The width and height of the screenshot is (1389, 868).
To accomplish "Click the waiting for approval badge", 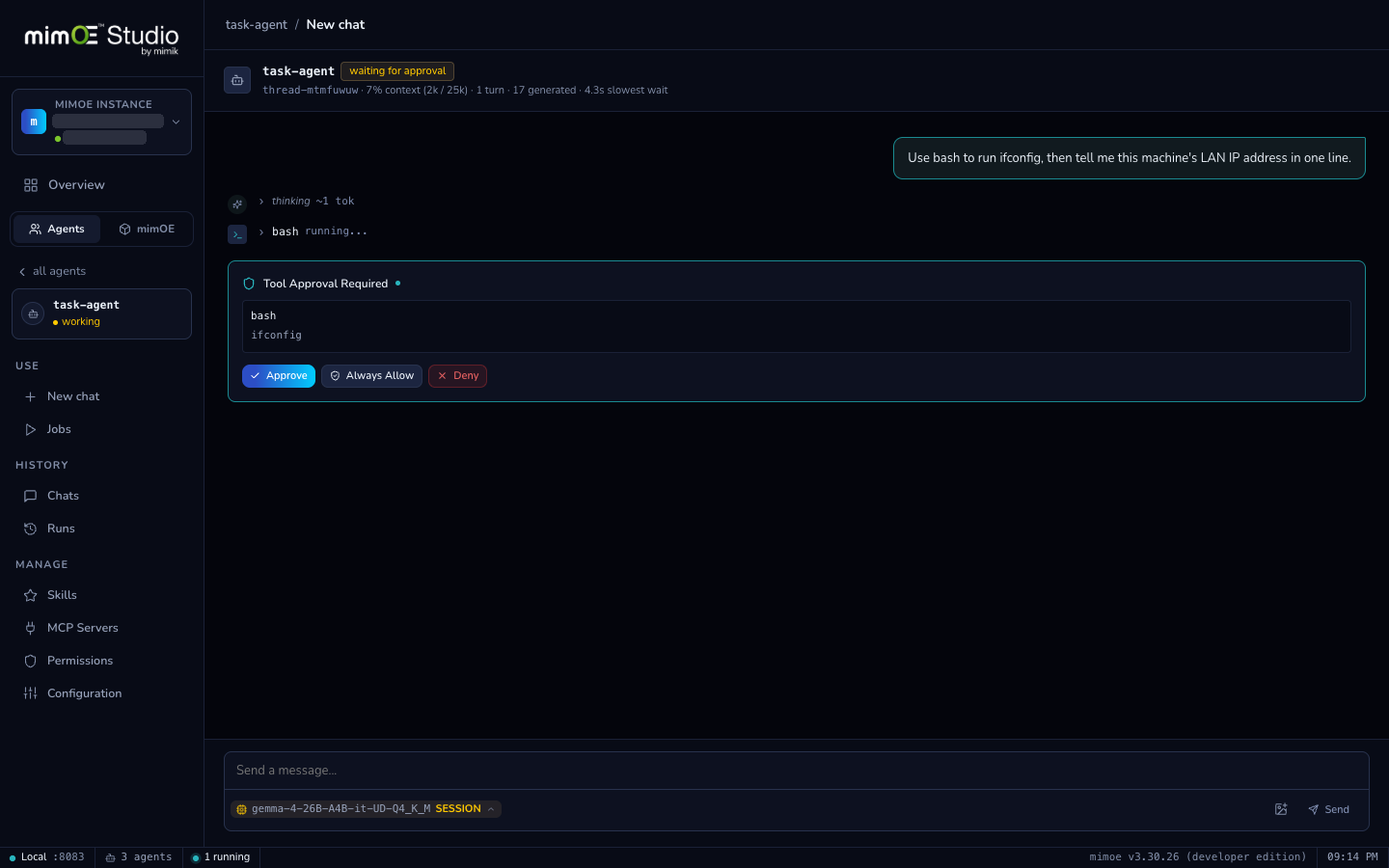I will 397,71.
